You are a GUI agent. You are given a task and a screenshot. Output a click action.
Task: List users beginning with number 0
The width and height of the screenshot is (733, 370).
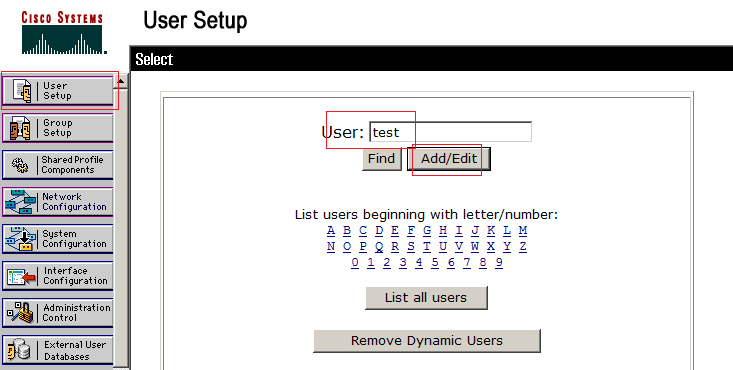[x=355, y=262]
